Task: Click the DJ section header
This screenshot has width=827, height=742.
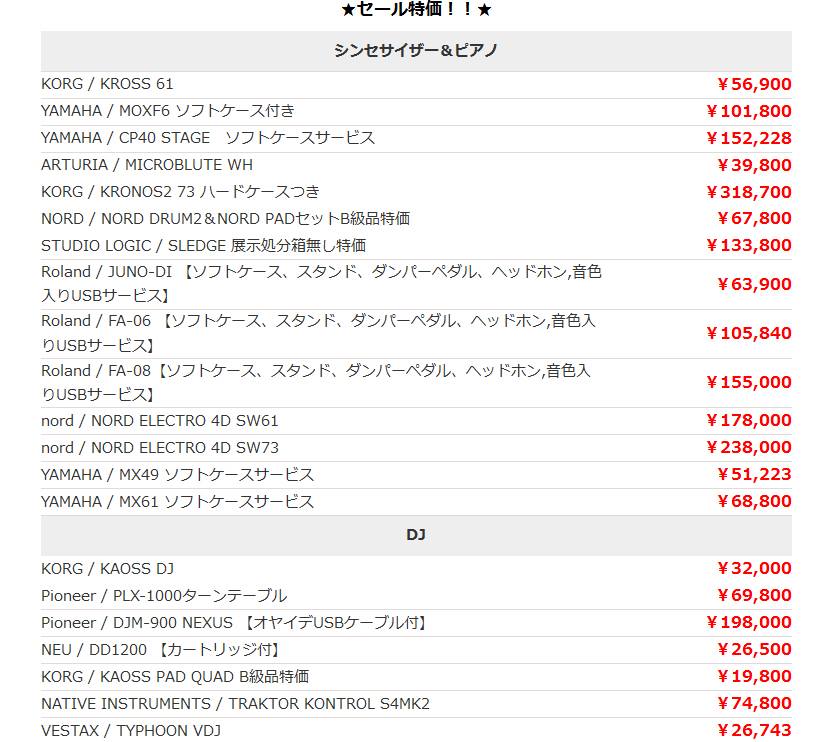Action: [x=416, y=535]
